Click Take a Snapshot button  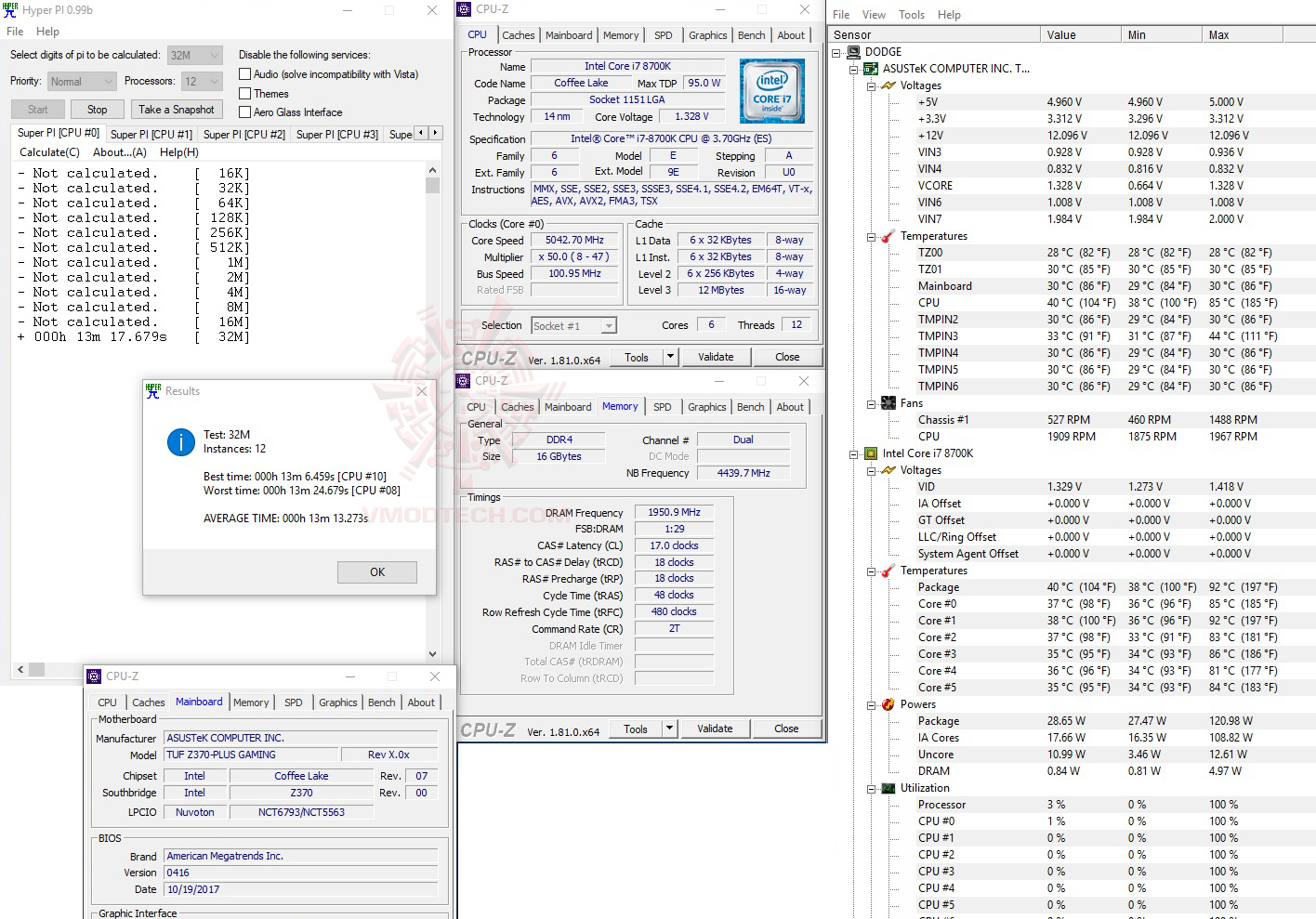click(176, 110)
